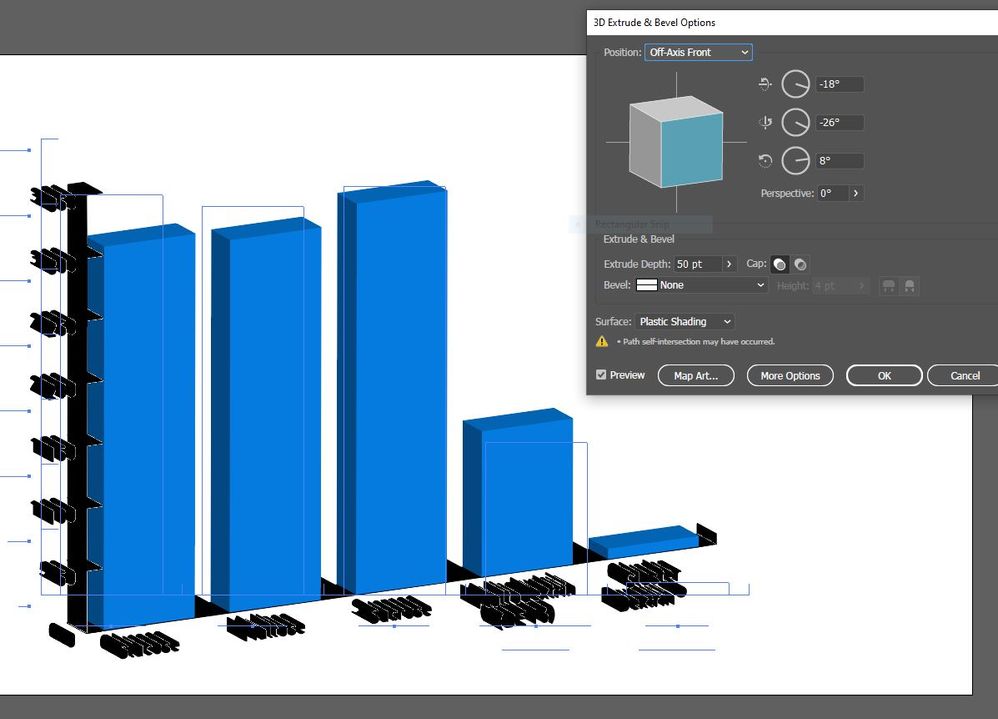Toggle Cap appearance to solid
This screenshot has height=719, width=998.
pyautogui.click(x=779, y=264)
